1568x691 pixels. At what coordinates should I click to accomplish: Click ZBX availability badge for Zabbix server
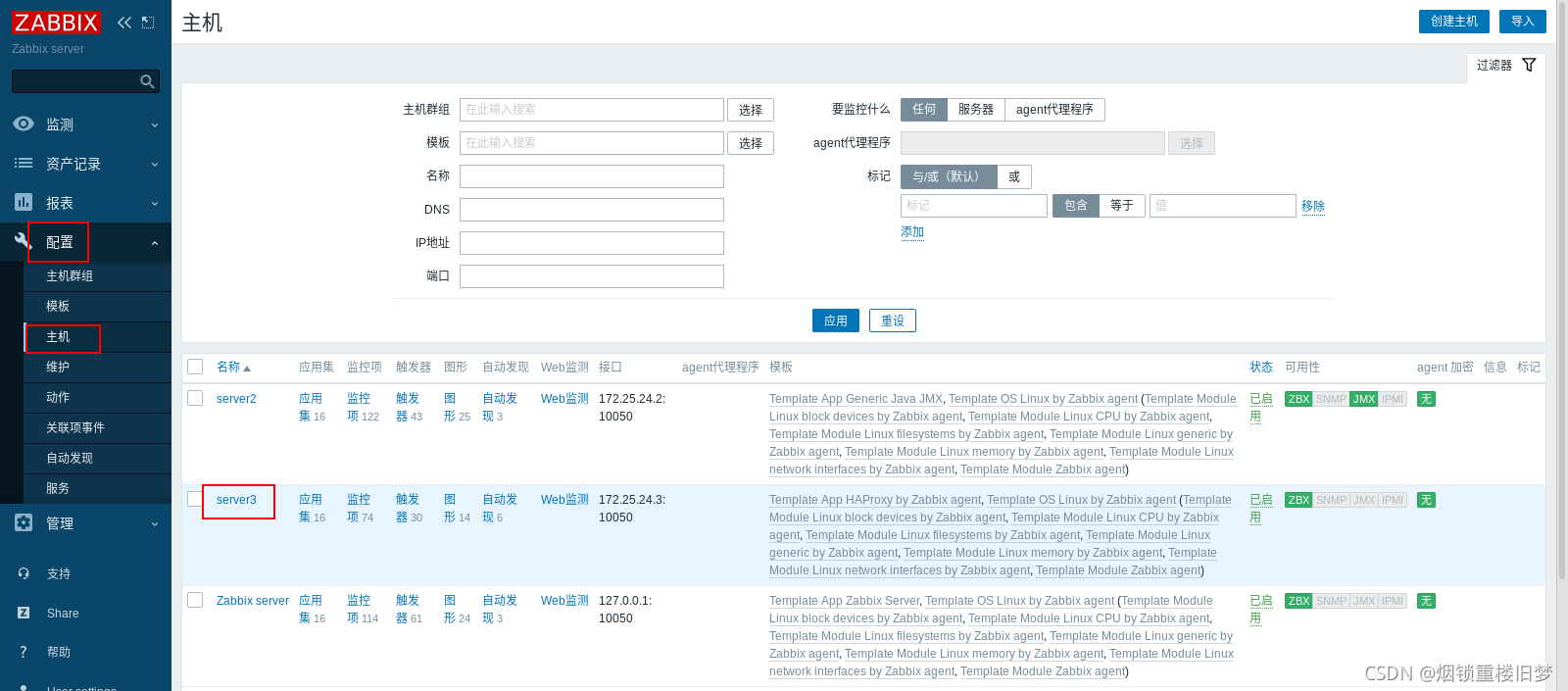(1298, 601)
